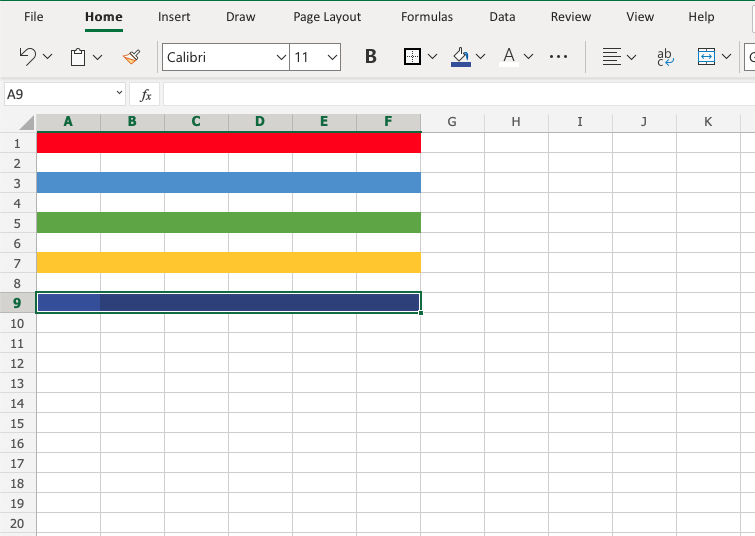Open the Calibri font name dropdown

[281, 57]
